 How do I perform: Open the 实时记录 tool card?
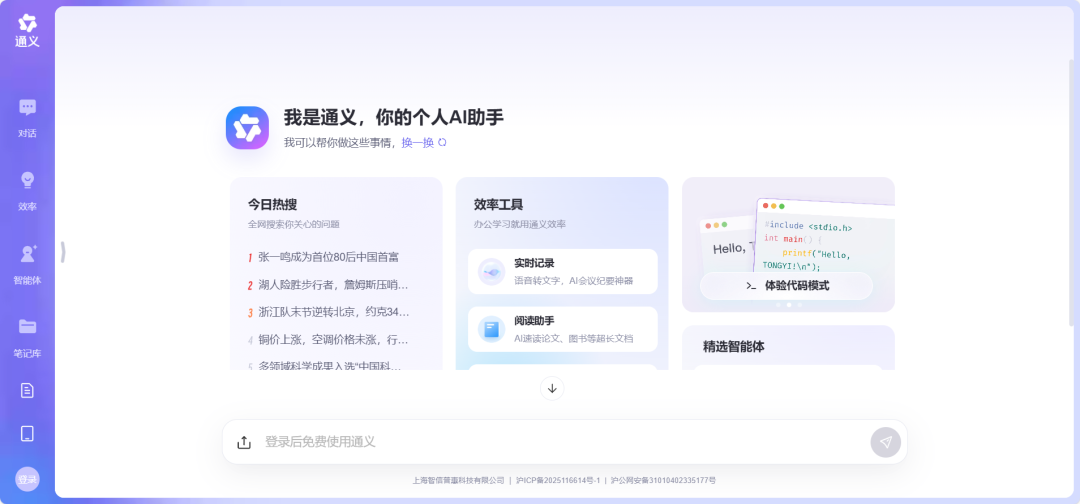[x=563, y=271]
